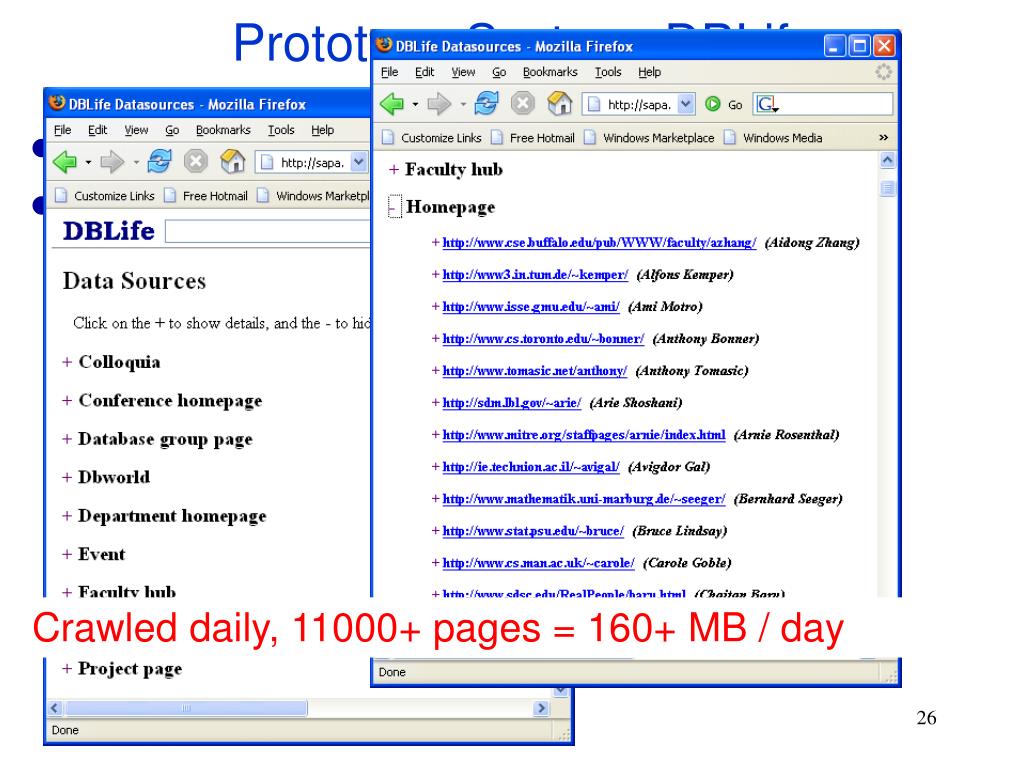The width and height of the screenshot is (1024, 768).
Task: Open the www.cs.man.ac.uk/~carole/ link
Action: (538, 562)
